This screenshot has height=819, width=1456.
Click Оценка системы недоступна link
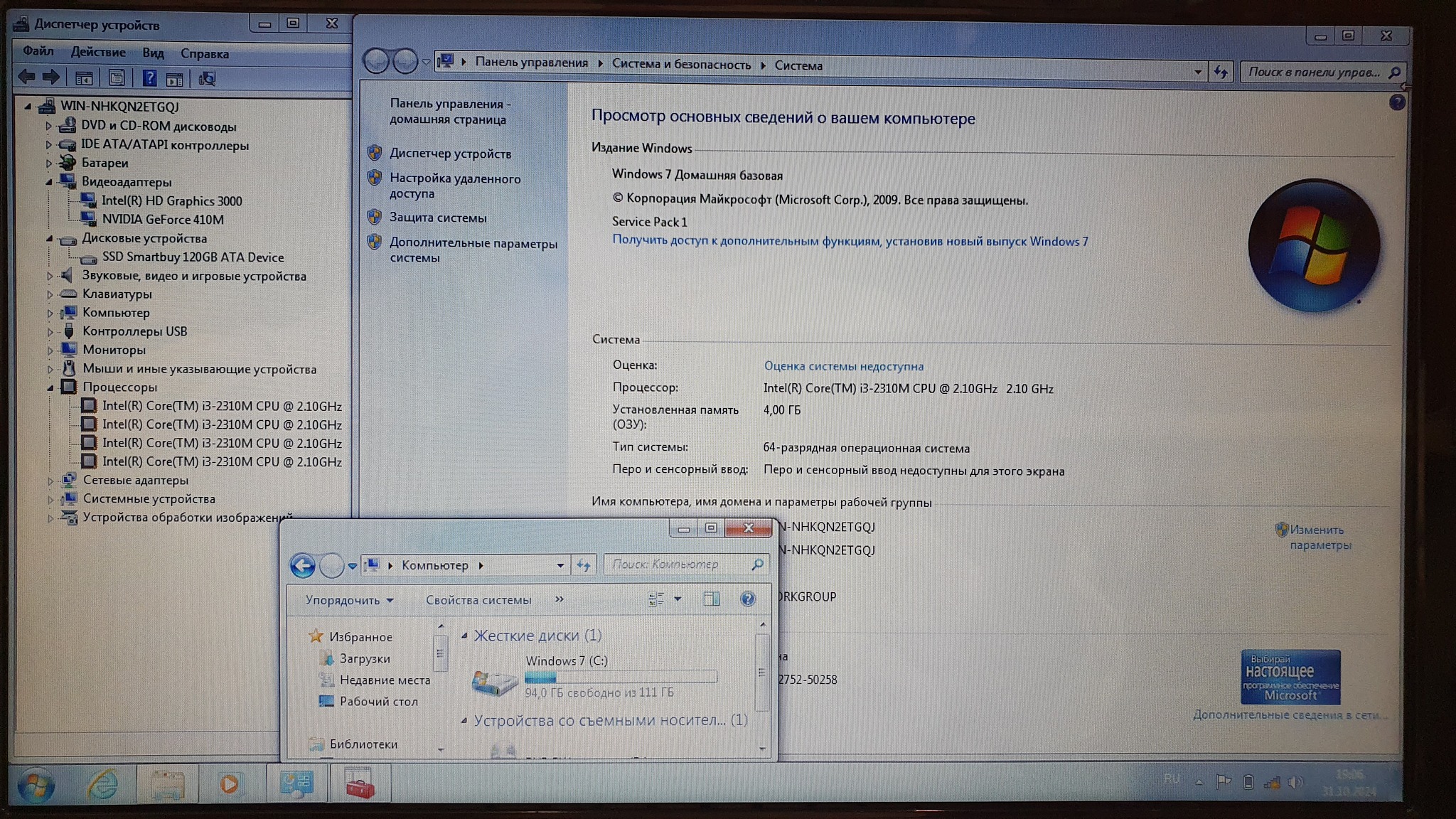point(843,366)
